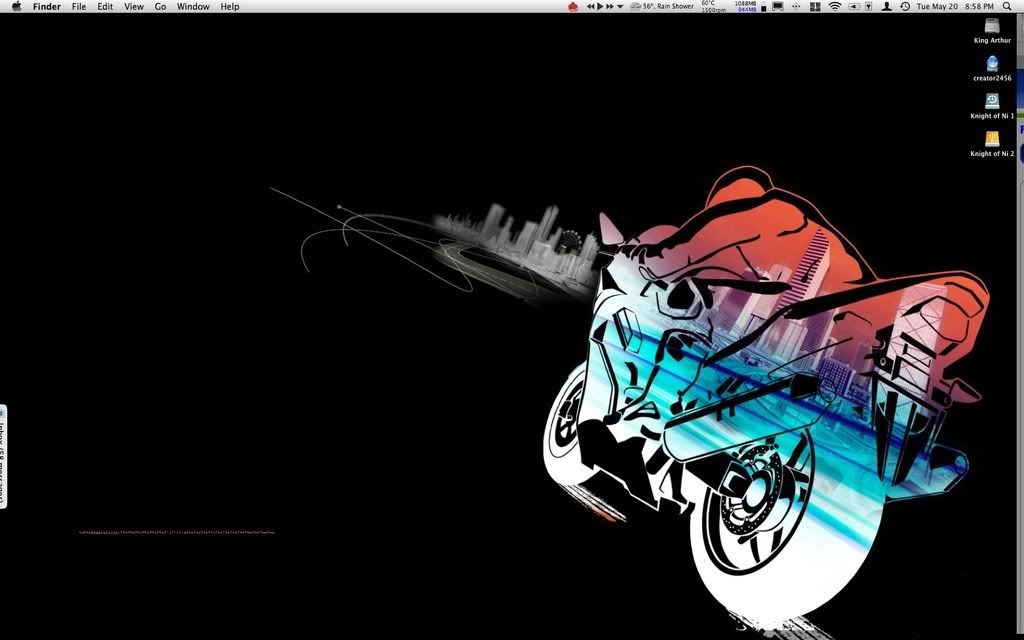1024x640 pixels.
Task: Open Spotlight search from the menu bar
Action: 1007,6
